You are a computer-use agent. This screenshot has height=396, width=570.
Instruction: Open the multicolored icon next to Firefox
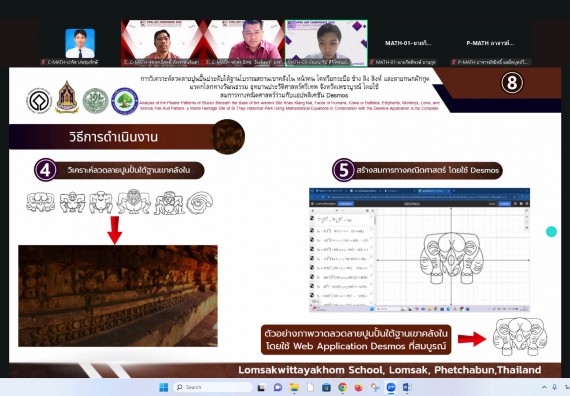pyautogui.click(x=375, y=388)
